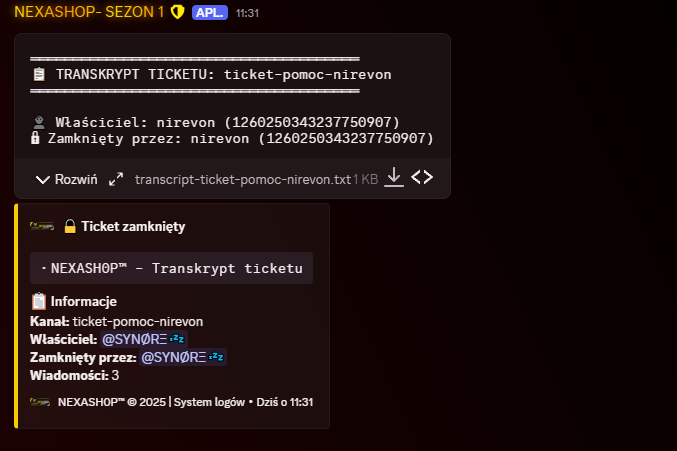Click the Ticket zamknięty embed title

click(133, 226)
